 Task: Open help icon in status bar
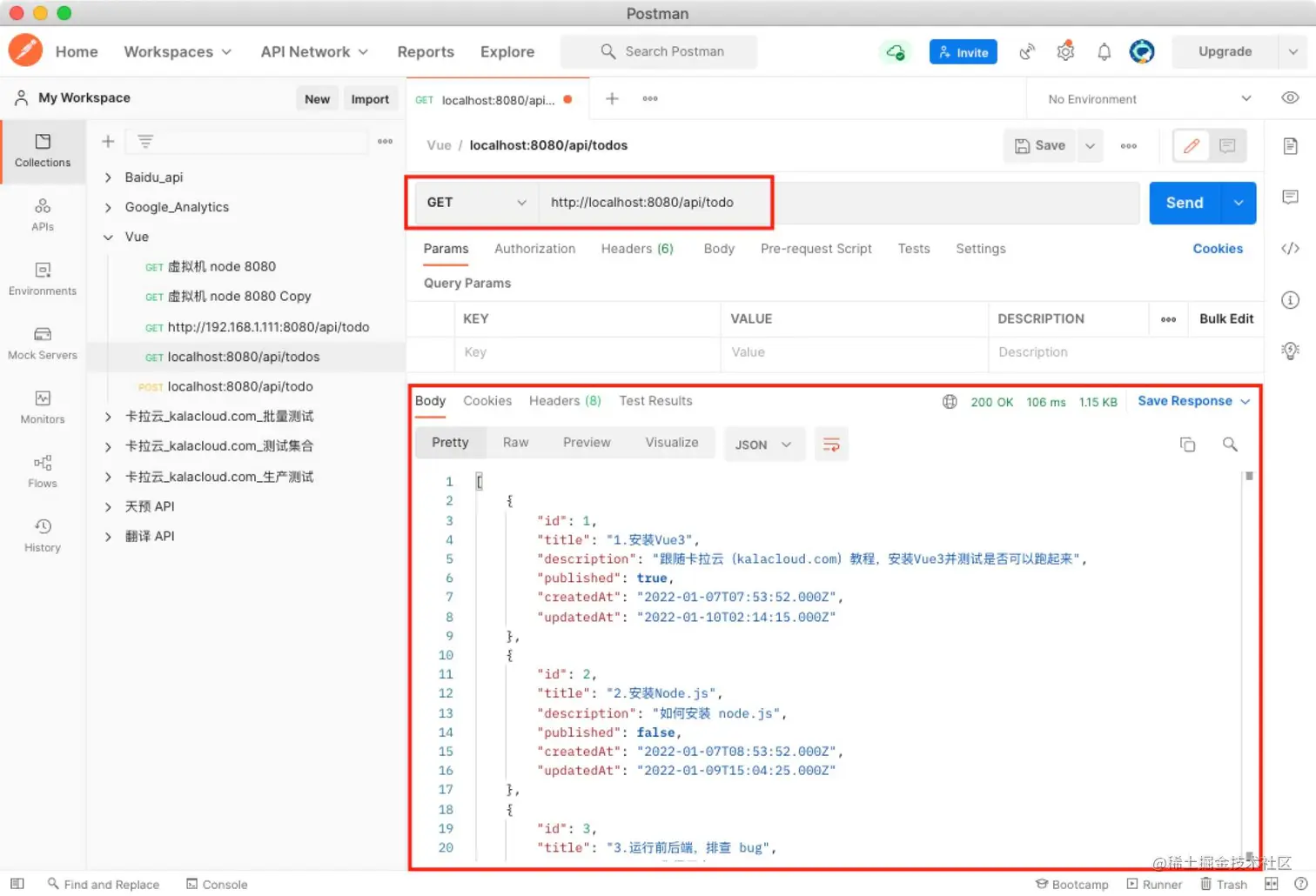tap(1300, 884)
